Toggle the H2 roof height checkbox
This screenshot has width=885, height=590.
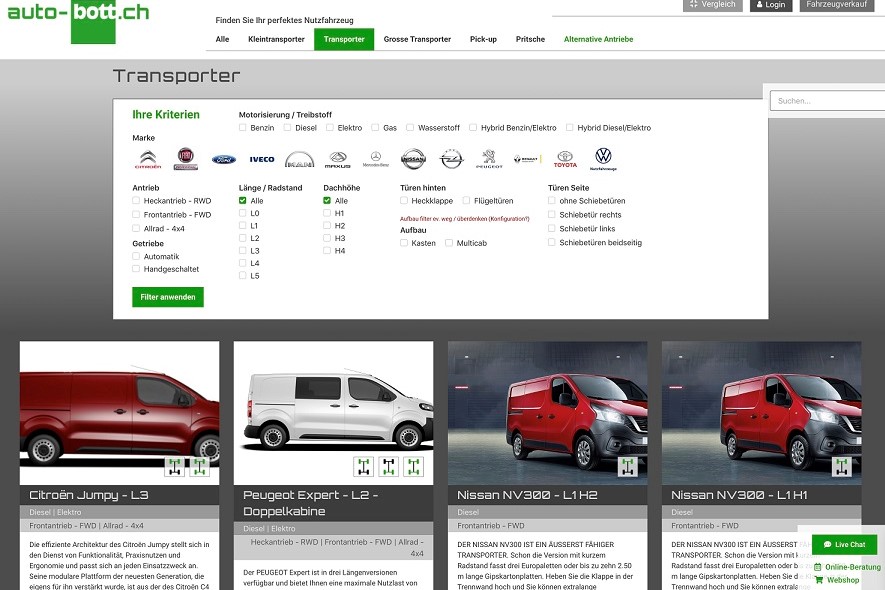327,226
